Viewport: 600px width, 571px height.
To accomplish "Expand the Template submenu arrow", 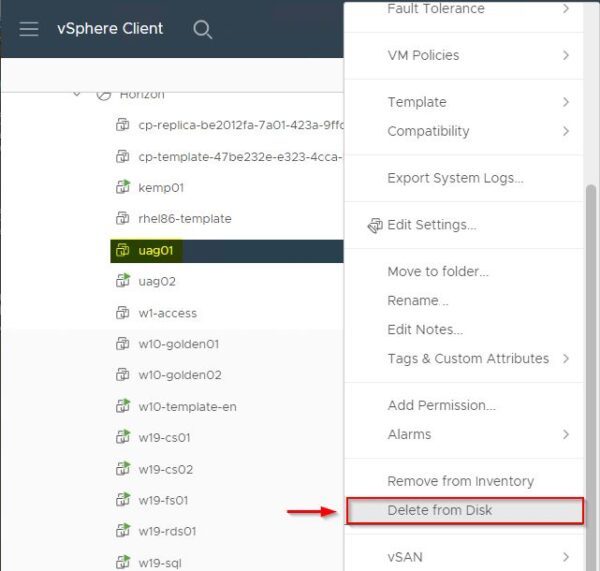I will coord(566,102).
